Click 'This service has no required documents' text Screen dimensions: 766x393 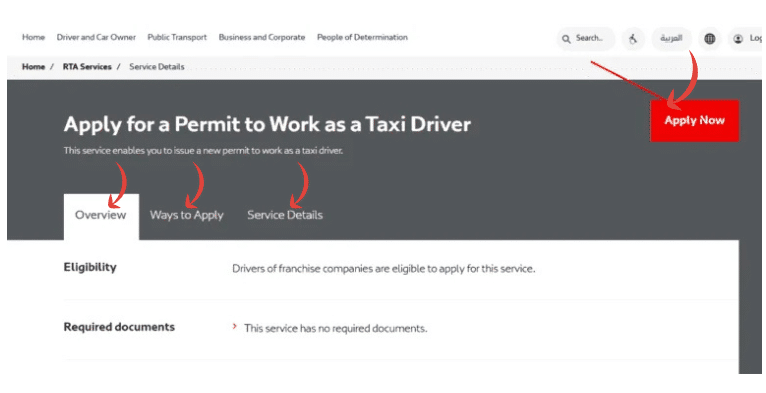click(336, 328)
